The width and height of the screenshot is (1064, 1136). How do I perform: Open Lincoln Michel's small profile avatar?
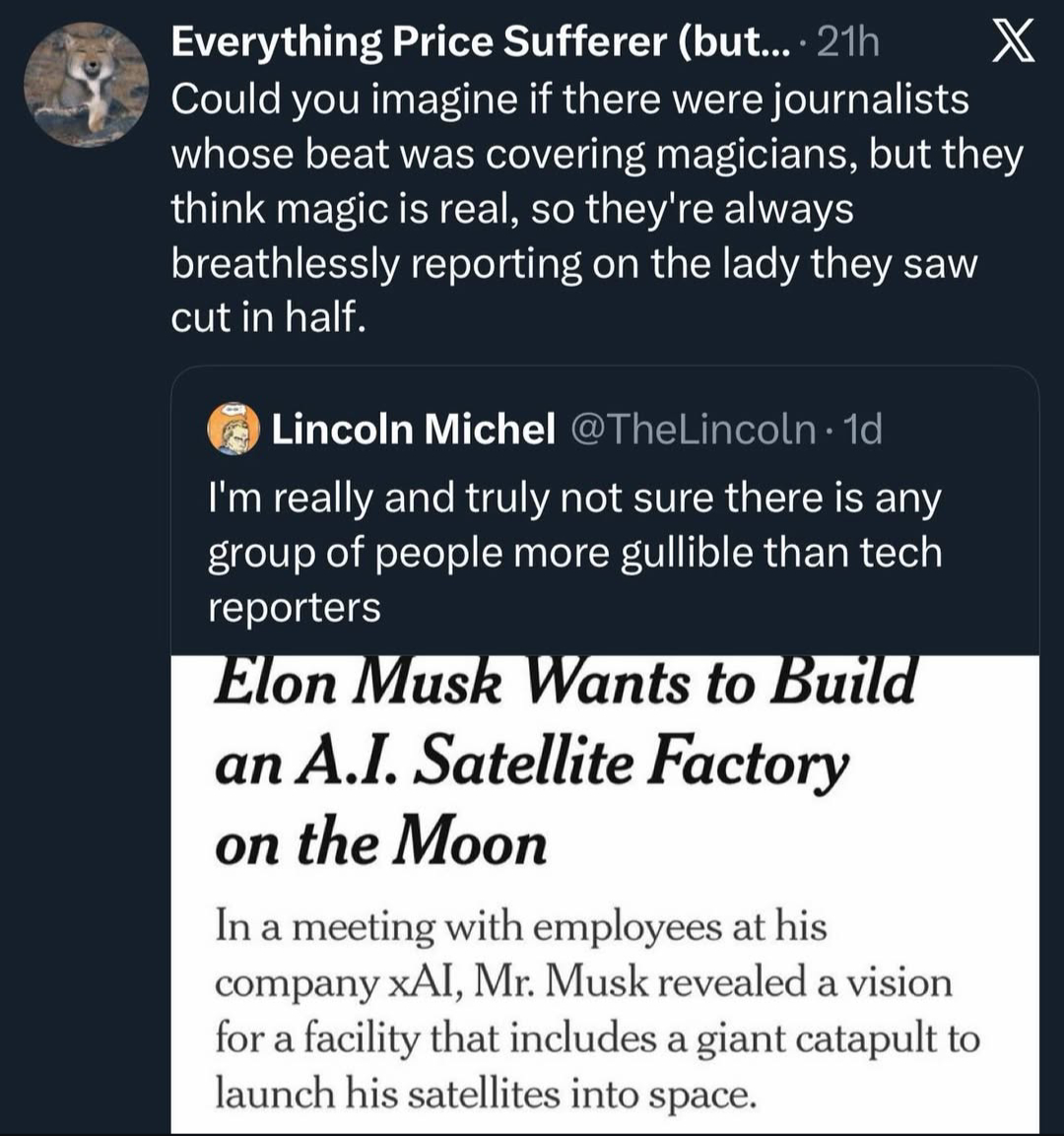click(233, 429)
